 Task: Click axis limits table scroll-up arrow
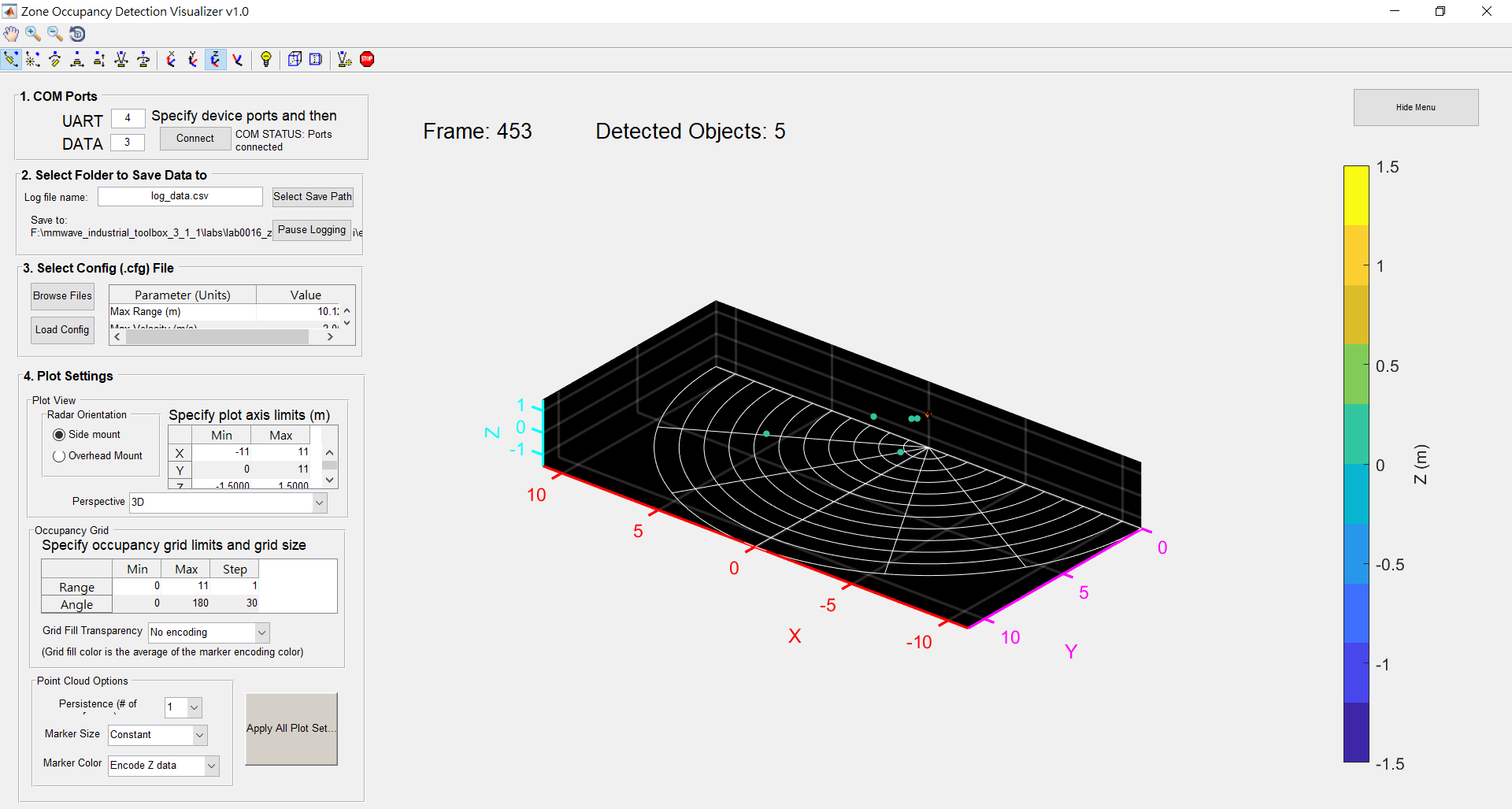pos(330,452)
